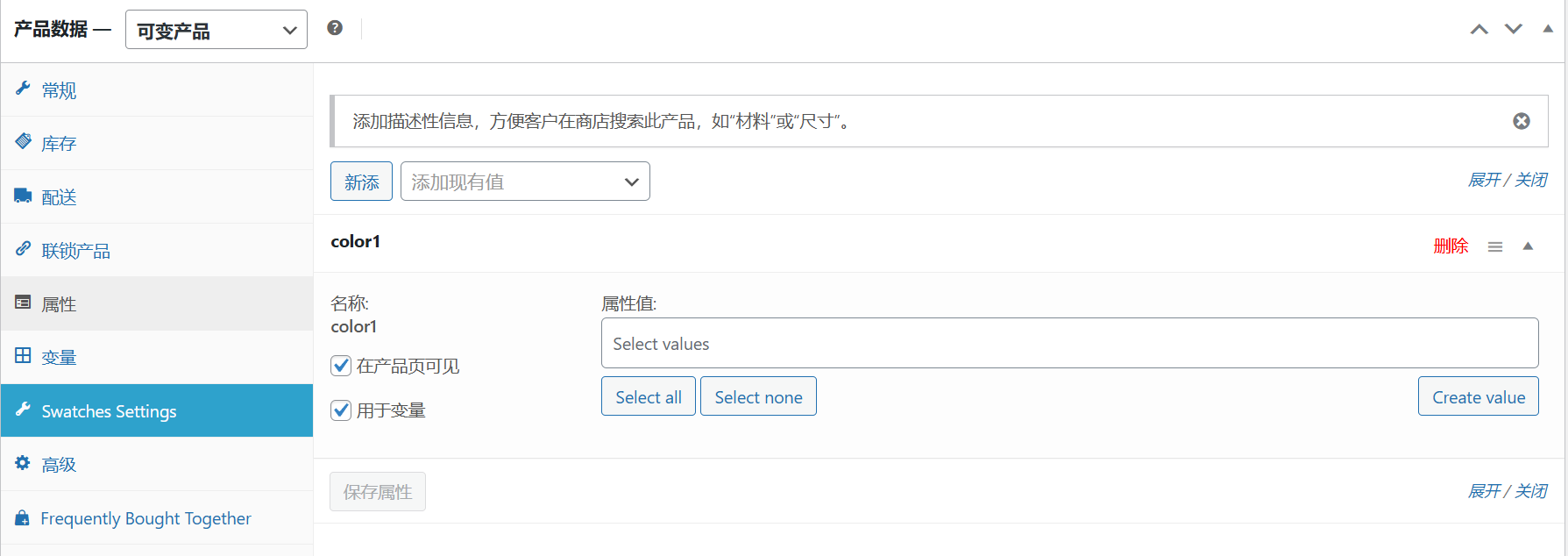
Task: Open the 可变产品 product type dropdown
Action: pos(216,29)
